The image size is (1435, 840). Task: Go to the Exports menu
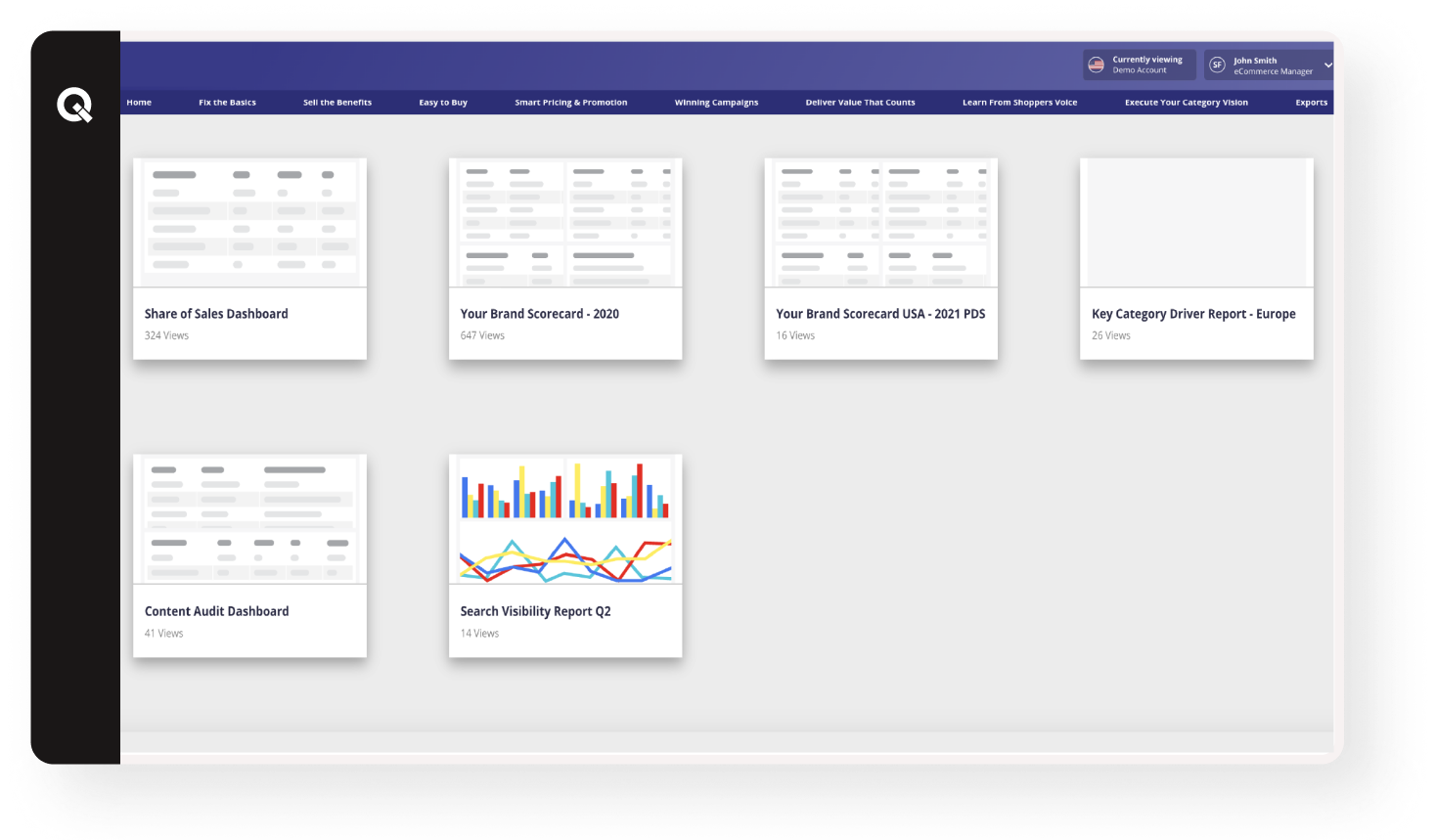[x=1312, y=102]
